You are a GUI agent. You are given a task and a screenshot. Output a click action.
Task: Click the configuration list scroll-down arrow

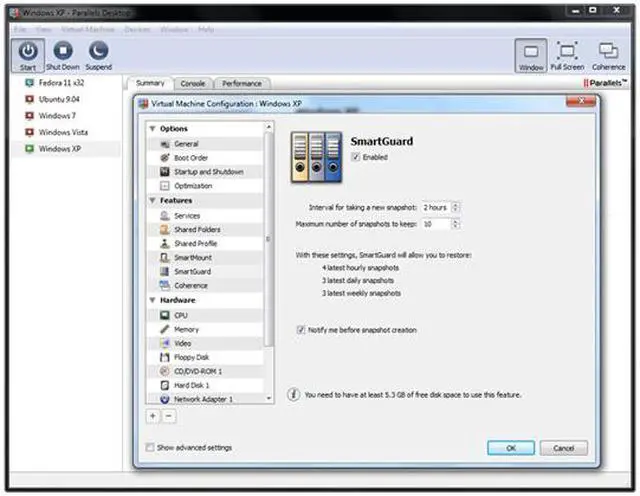(269, 398)
